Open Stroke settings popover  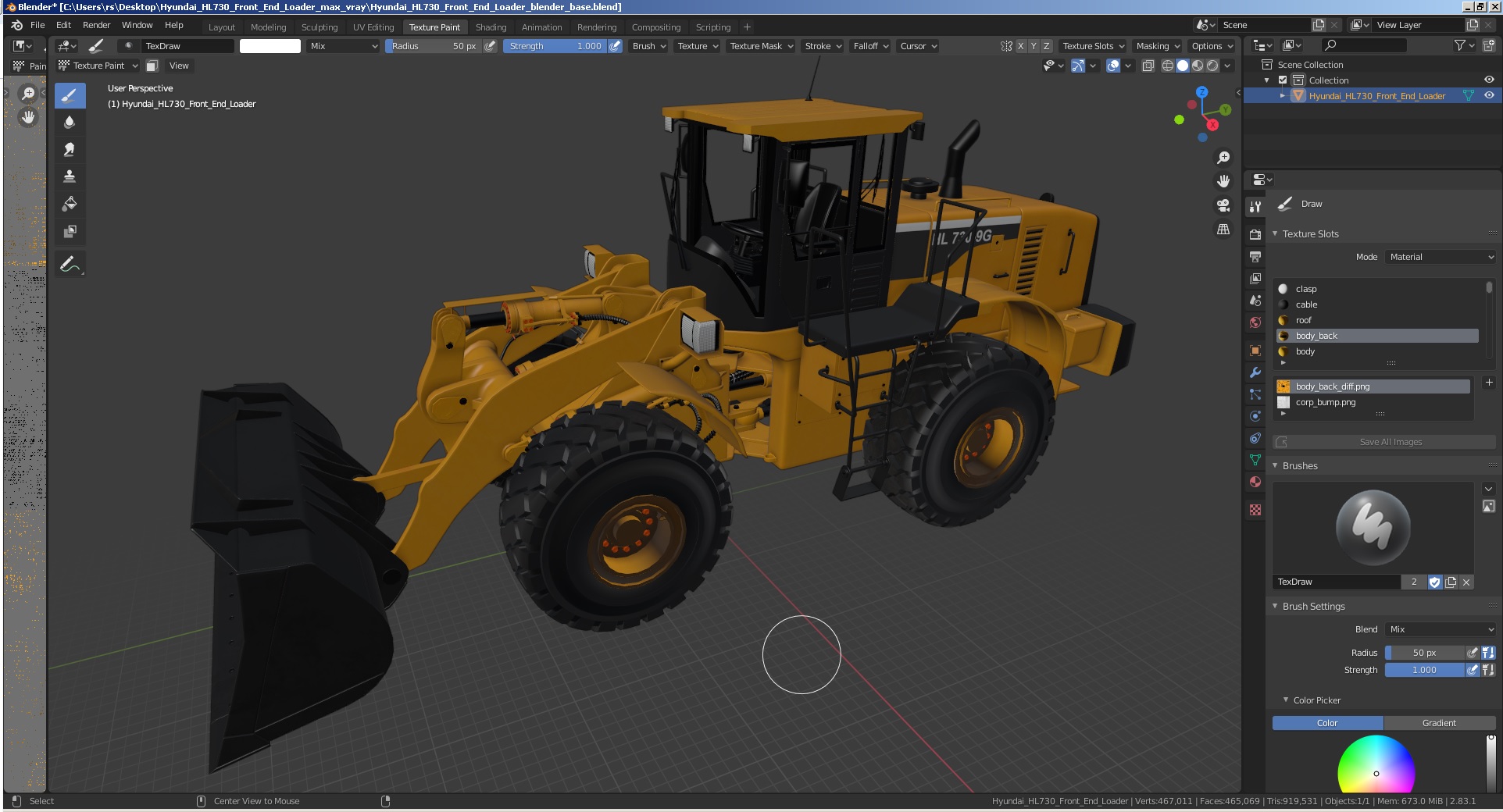tap(823, 46)
